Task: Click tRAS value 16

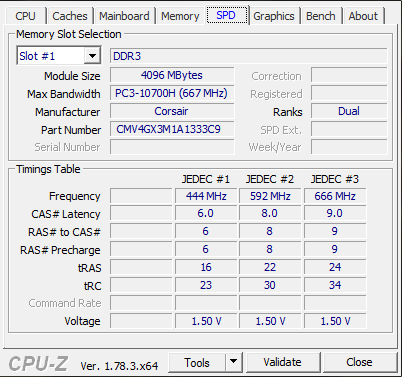Action: pyautogui.click(x=206, y=267)
